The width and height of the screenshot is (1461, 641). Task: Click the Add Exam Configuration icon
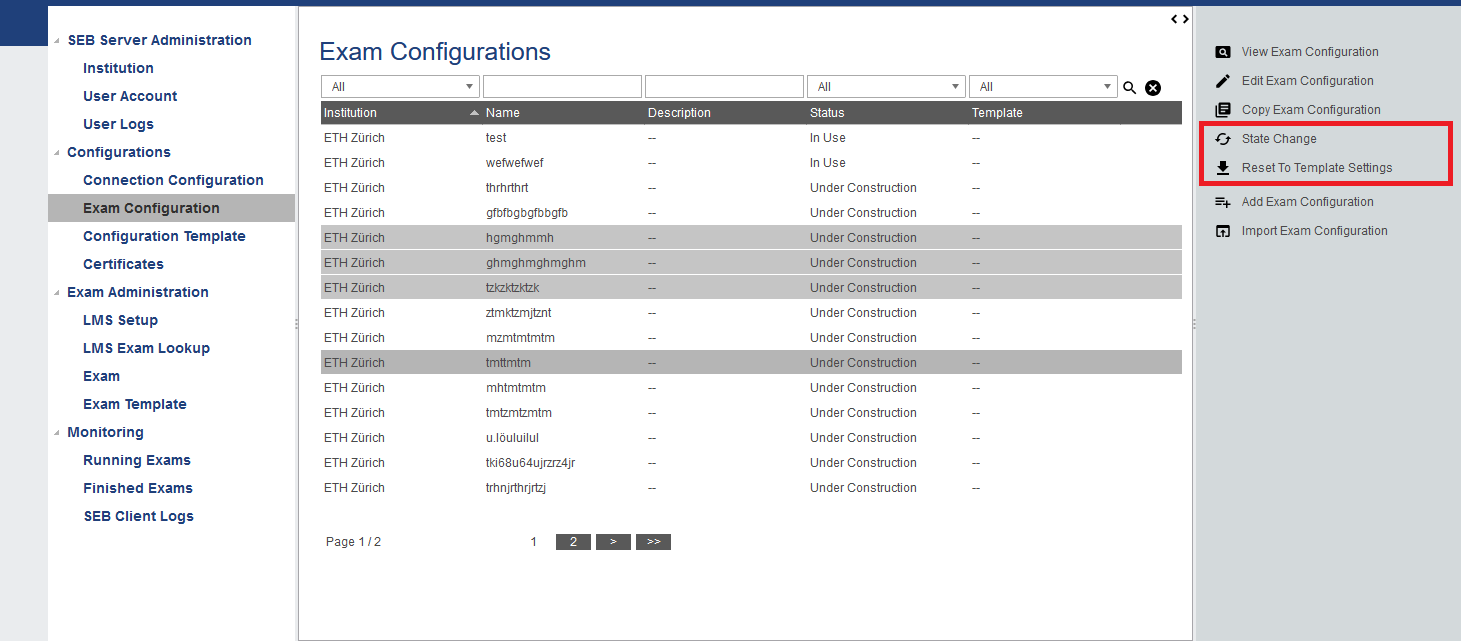pos(1222,202)
